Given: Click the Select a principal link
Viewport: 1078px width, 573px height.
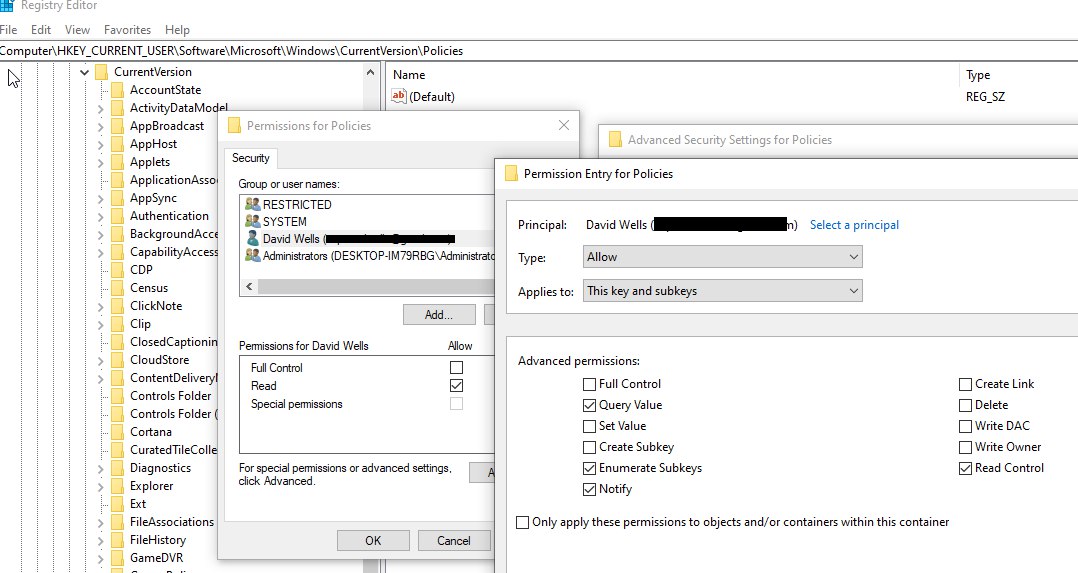Looking at the screenshot, I should coord(854,225).
